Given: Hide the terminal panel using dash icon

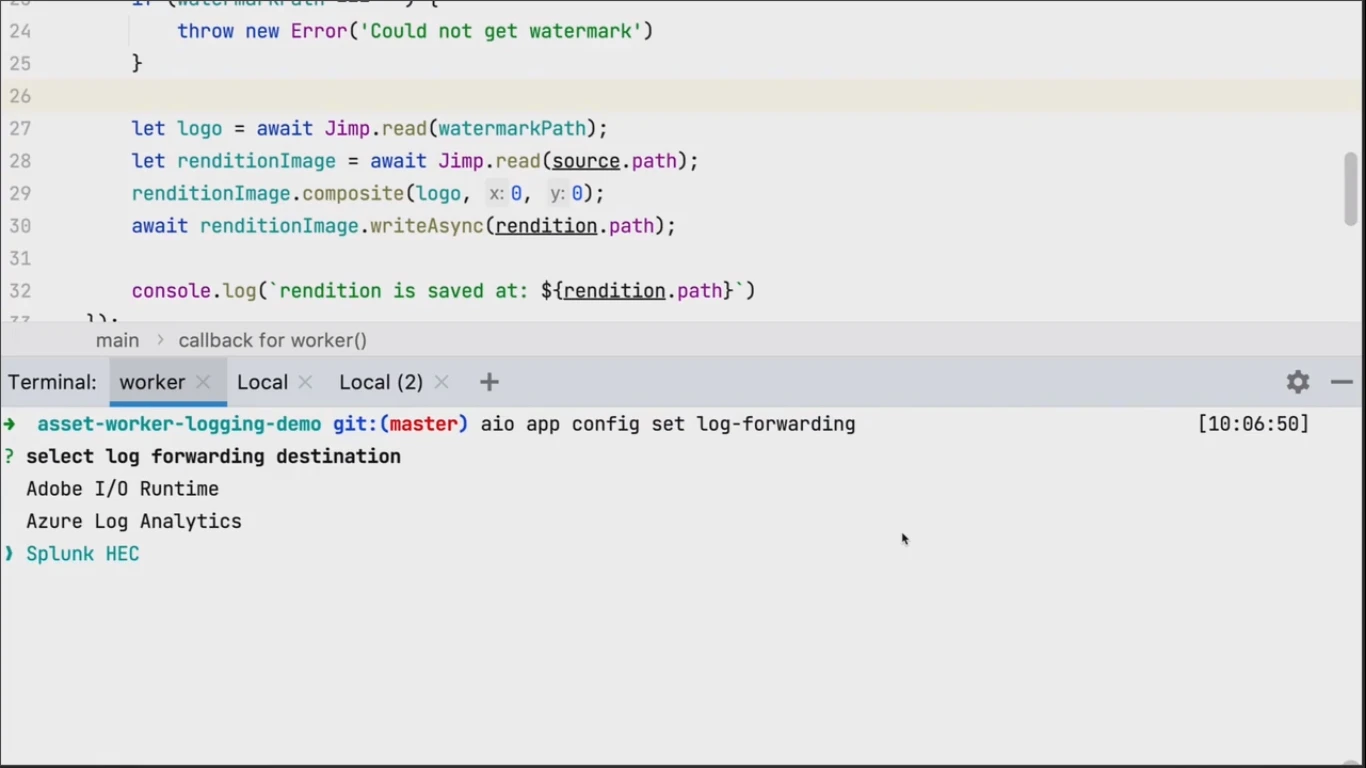Looking at the screenshot, I should (1342, 382).
